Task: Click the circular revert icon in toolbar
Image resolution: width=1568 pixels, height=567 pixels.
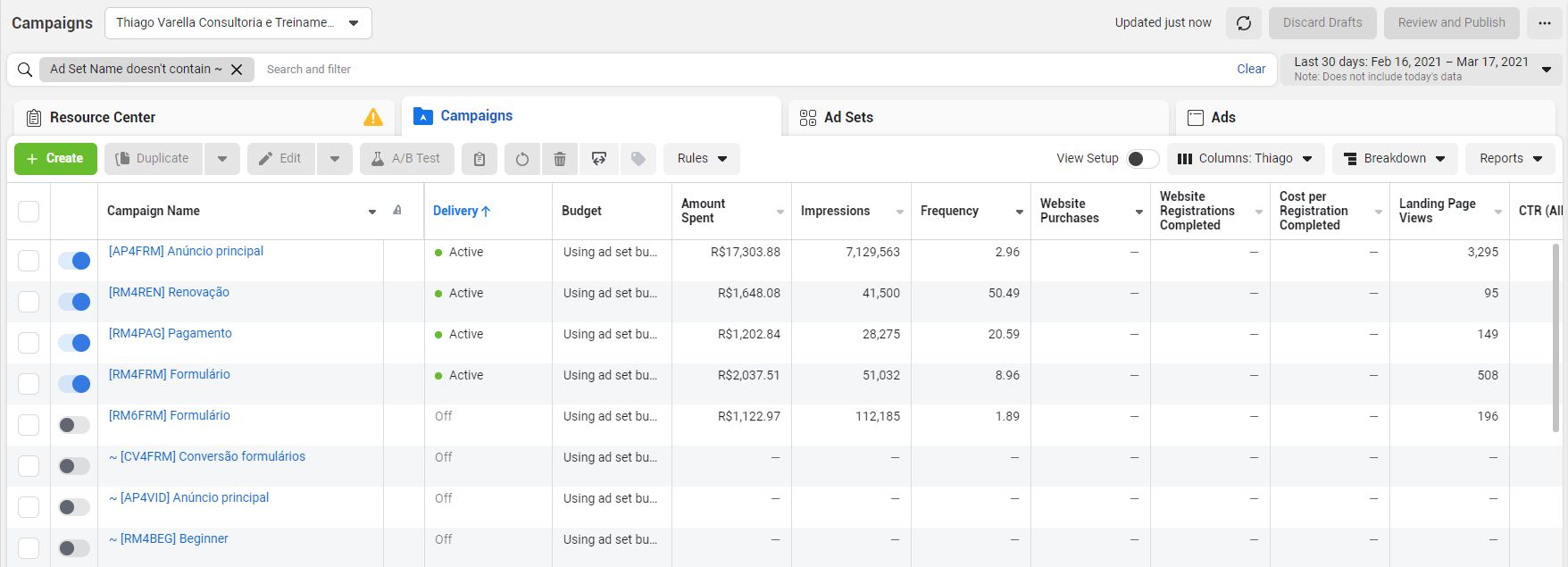Action: coord(522,159)
